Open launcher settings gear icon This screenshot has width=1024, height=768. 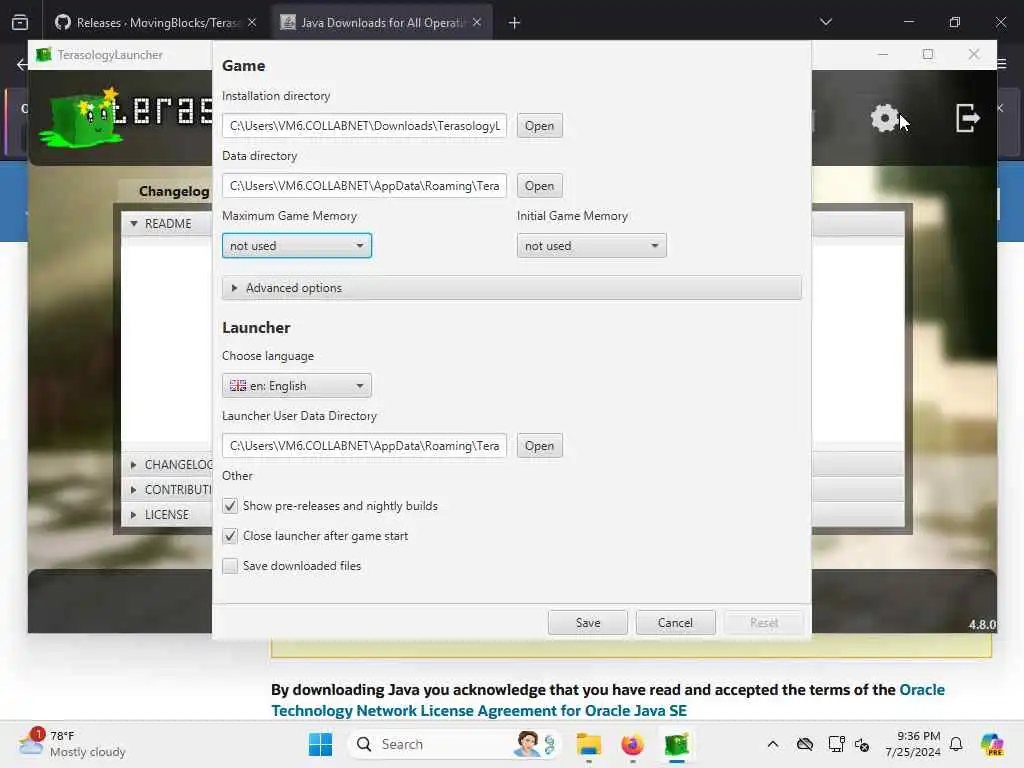885,118
